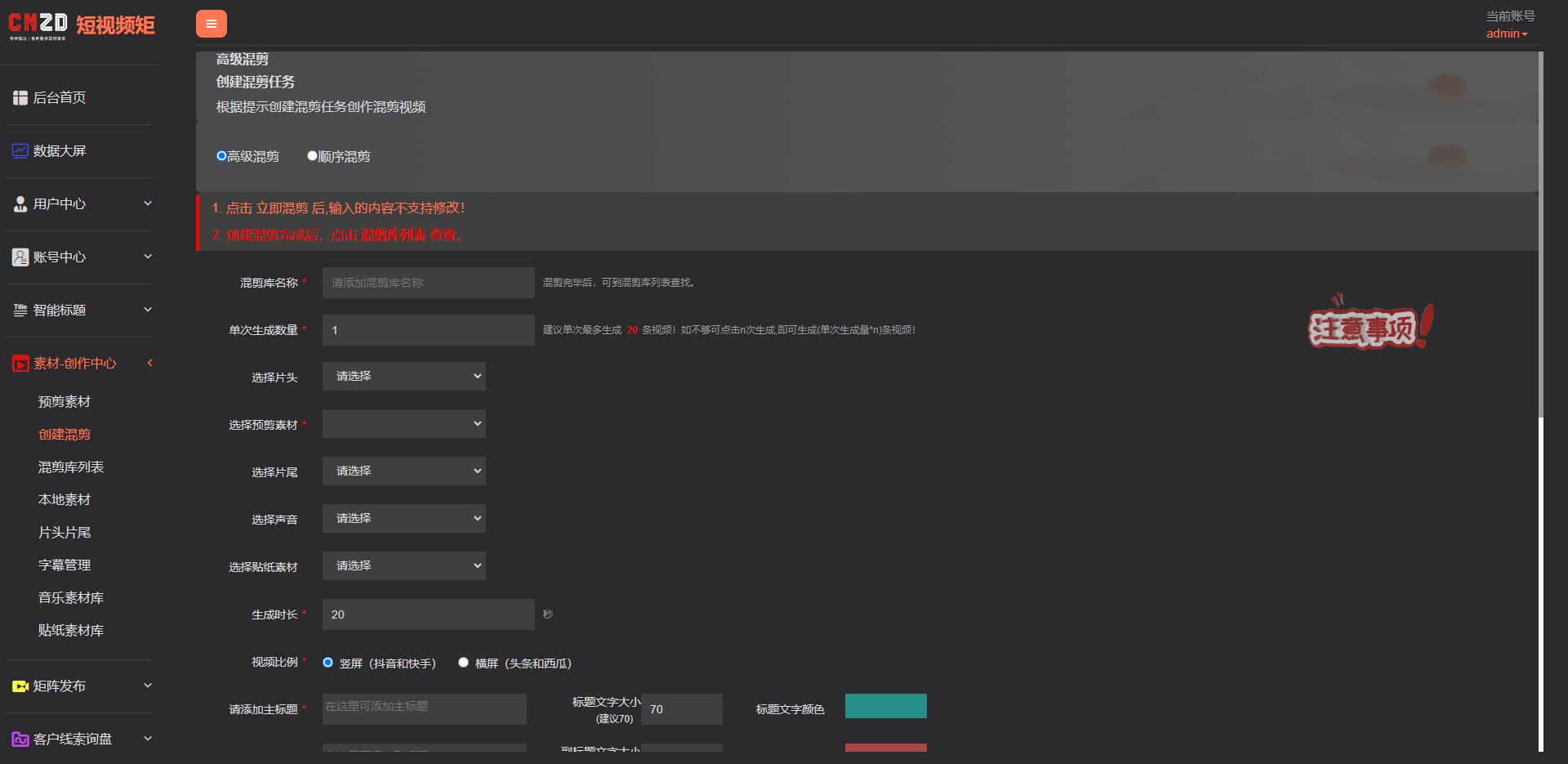Click the 矩阵发布 video camera icon

tap(20, 686)
